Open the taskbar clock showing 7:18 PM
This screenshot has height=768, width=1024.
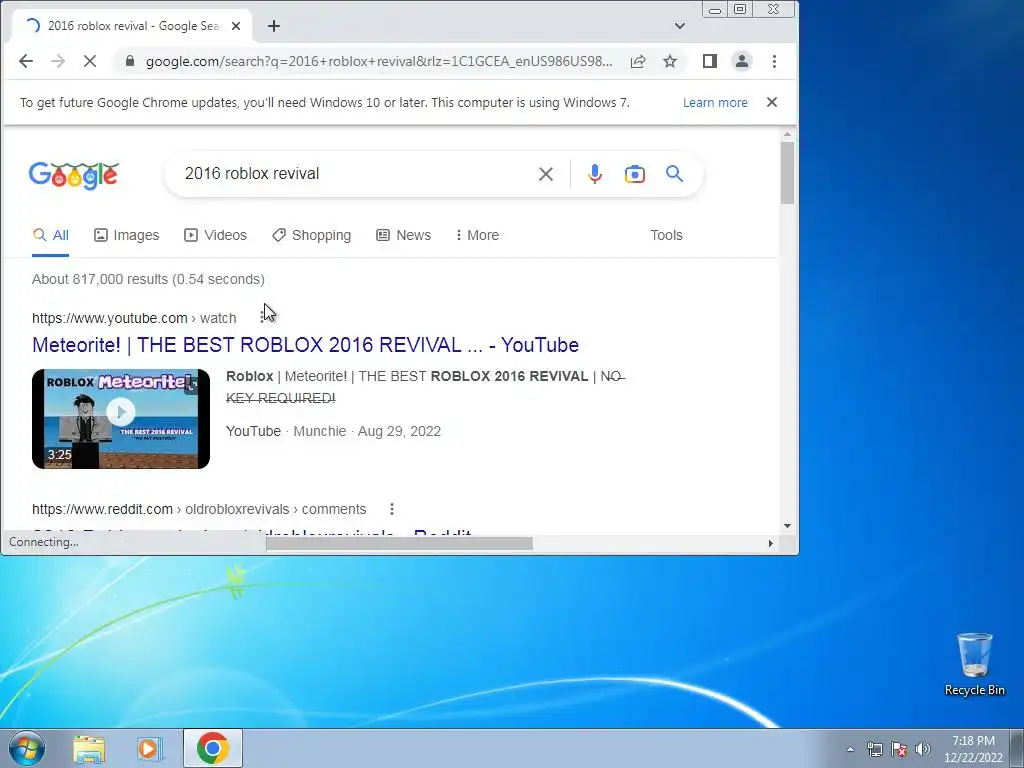(973, 749)
